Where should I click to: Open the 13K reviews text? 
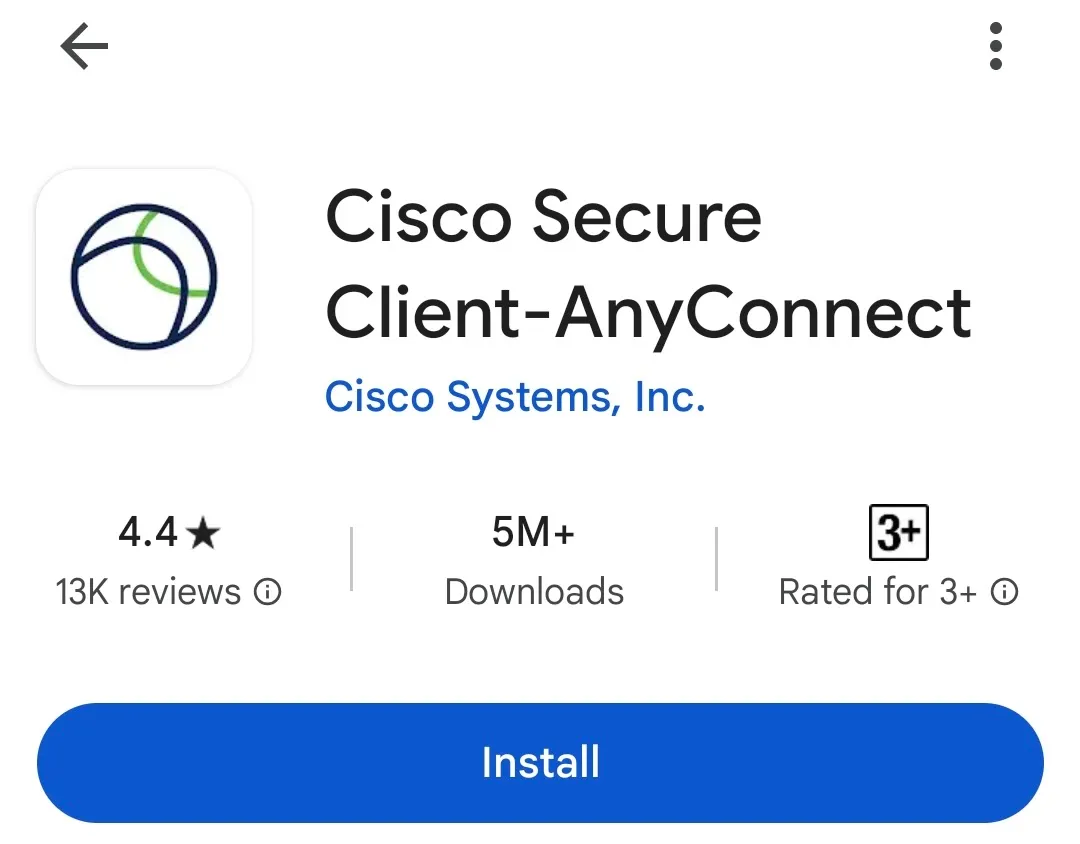148,592
